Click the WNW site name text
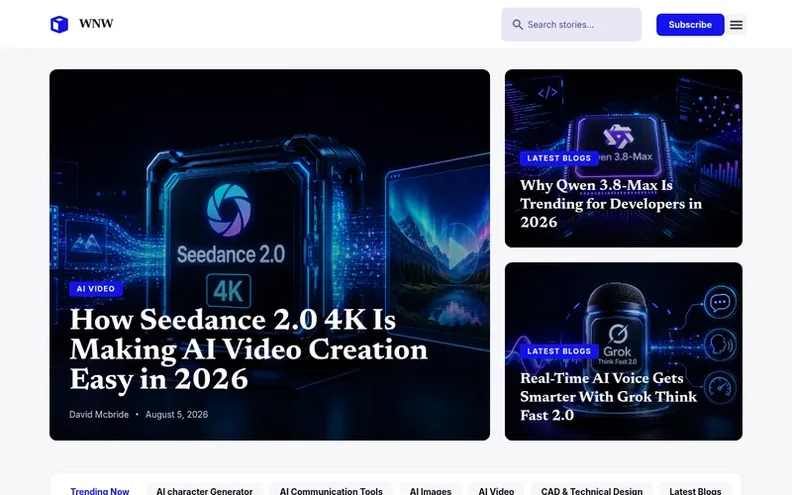Viewport: 792px width, 495px height. point(96,24)
